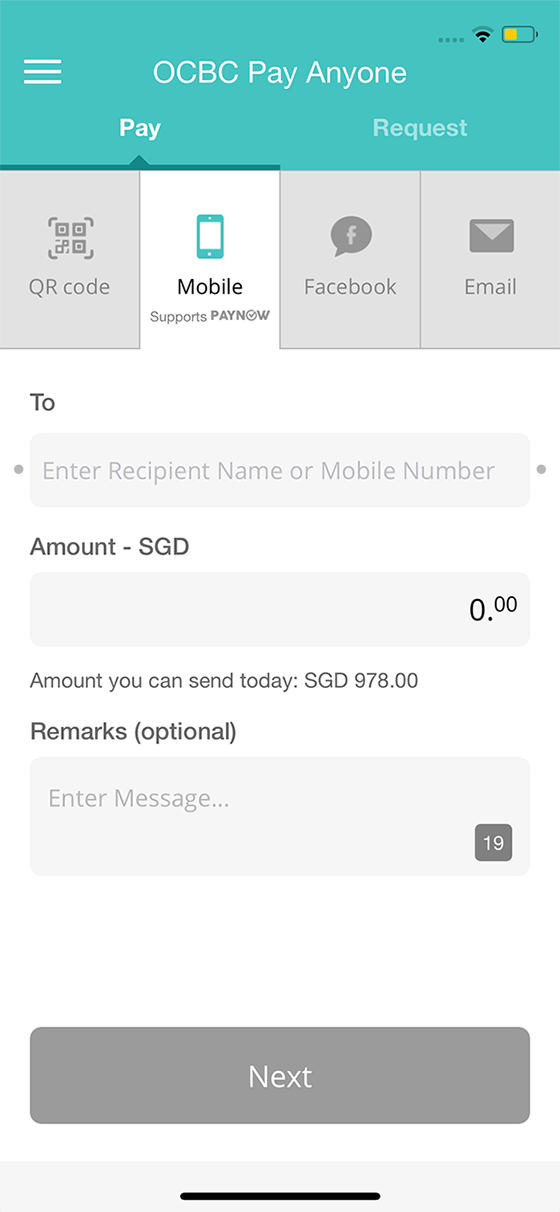Click the Enter Message remarks box
Viewport: 560px width, 1212px height.
click(280, 816)
